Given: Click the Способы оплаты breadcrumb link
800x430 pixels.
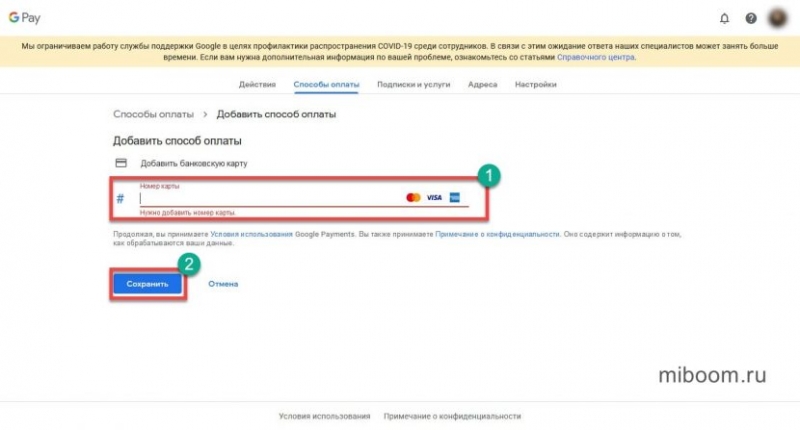Looking at the screenshot, I should pos(154,114).
